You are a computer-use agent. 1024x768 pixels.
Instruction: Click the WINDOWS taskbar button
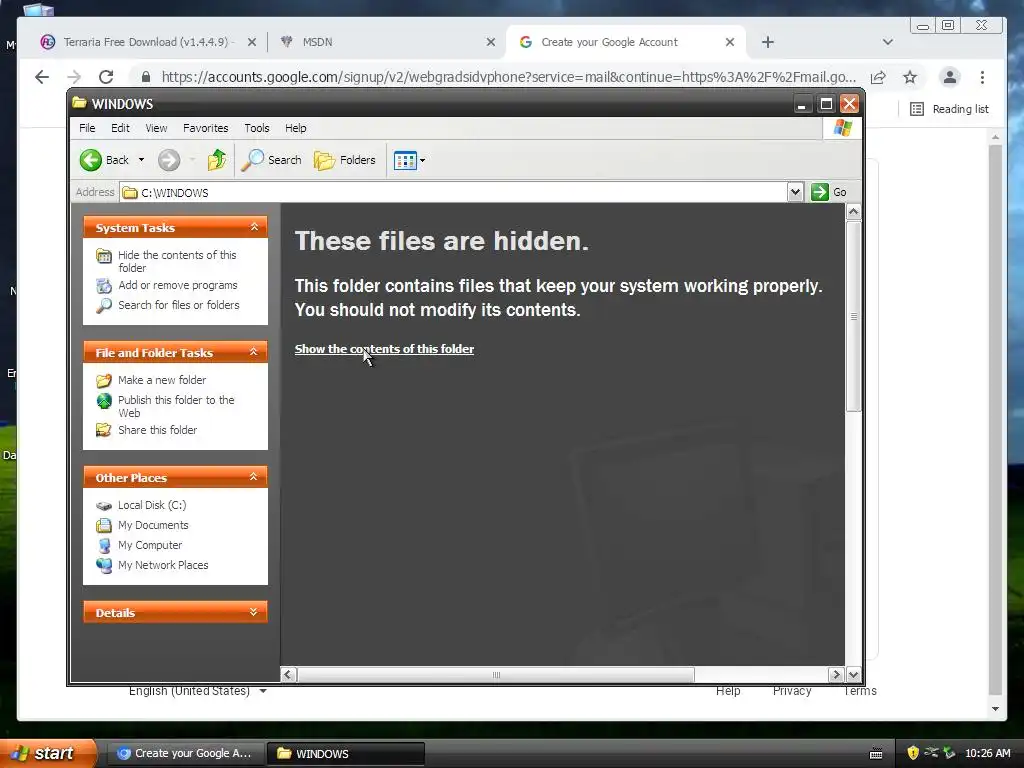(346, 753)
